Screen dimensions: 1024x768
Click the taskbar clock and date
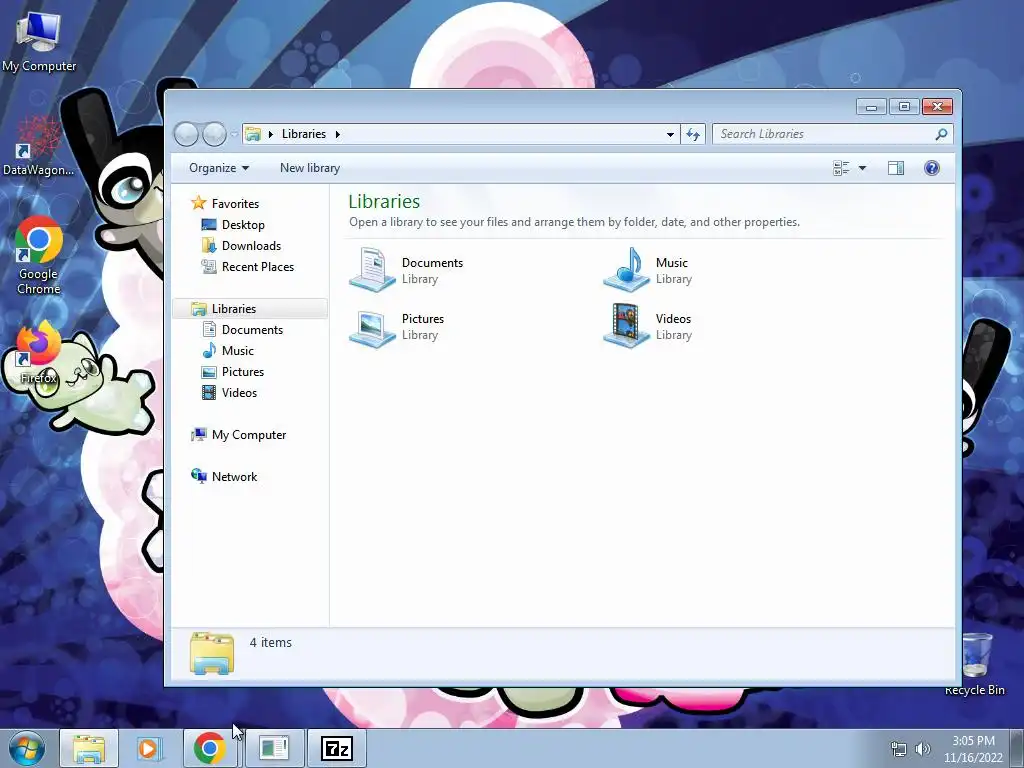[x=973, y=749]
